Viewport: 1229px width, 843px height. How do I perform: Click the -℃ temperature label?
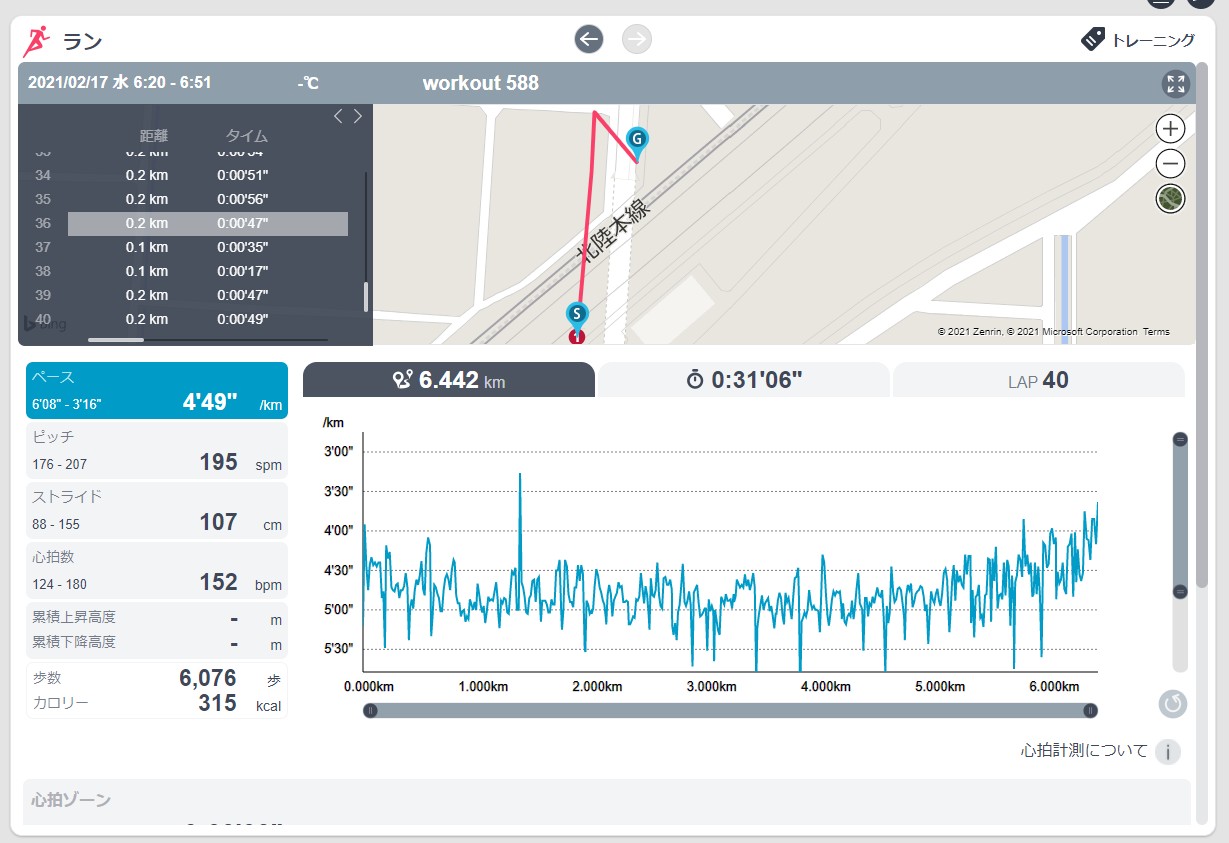[x=308, y=83]
